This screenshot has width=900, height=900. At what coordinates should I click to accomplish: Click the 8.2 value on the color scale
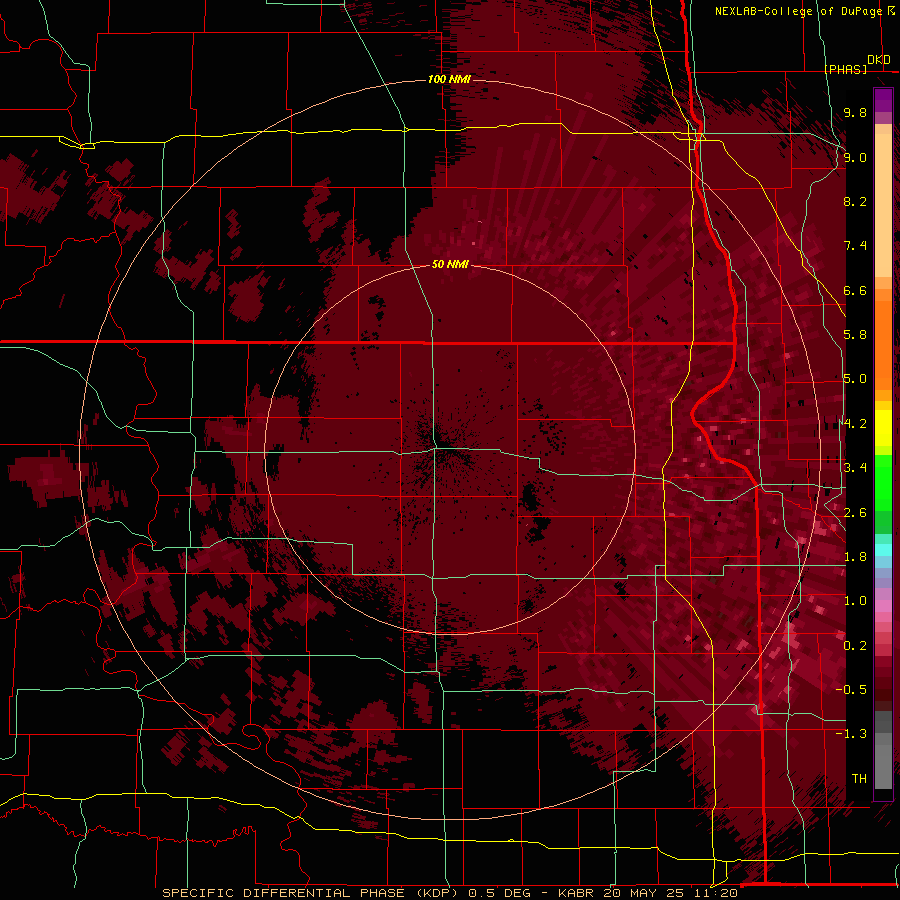tap(855, 201)
